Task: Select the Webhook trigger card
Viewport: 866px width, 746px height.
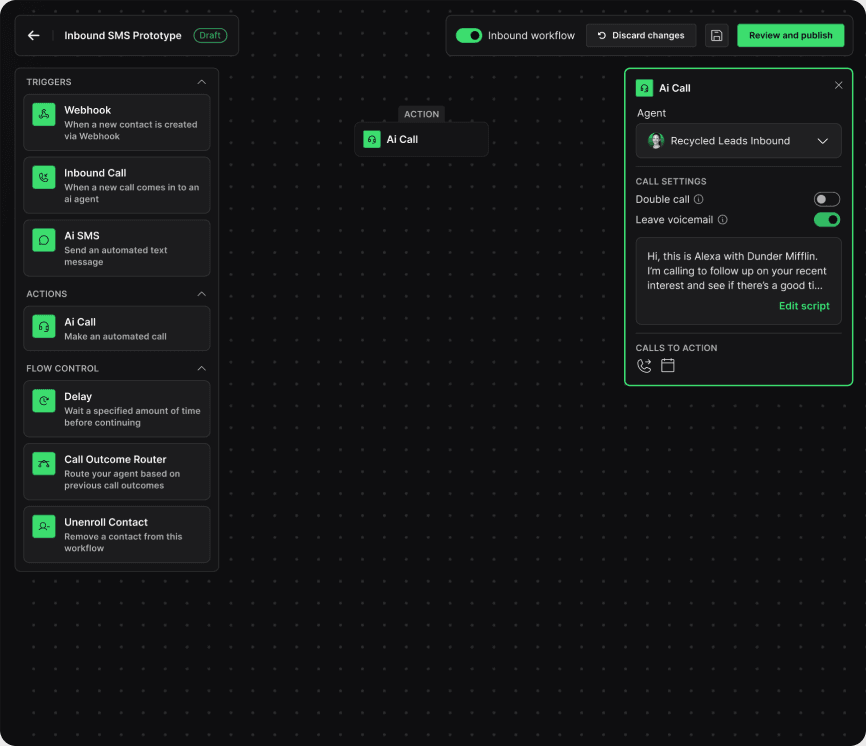Action: pyautogui.click(x=117, y=123)
